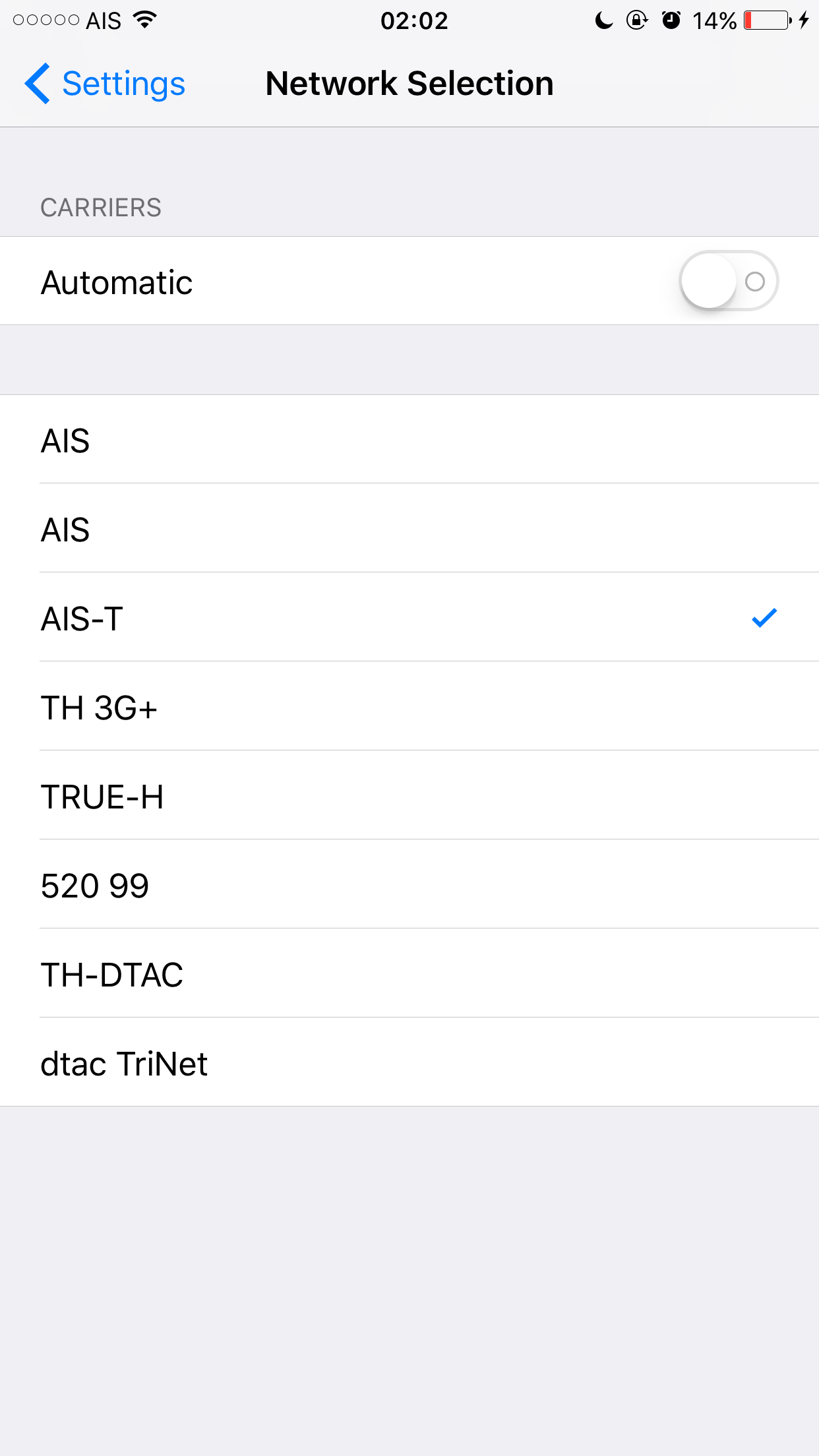Screen dimensions: 819x1456
Task: Tap the signal strength dots
Action: pyautogui.click(x=46, y=20)
